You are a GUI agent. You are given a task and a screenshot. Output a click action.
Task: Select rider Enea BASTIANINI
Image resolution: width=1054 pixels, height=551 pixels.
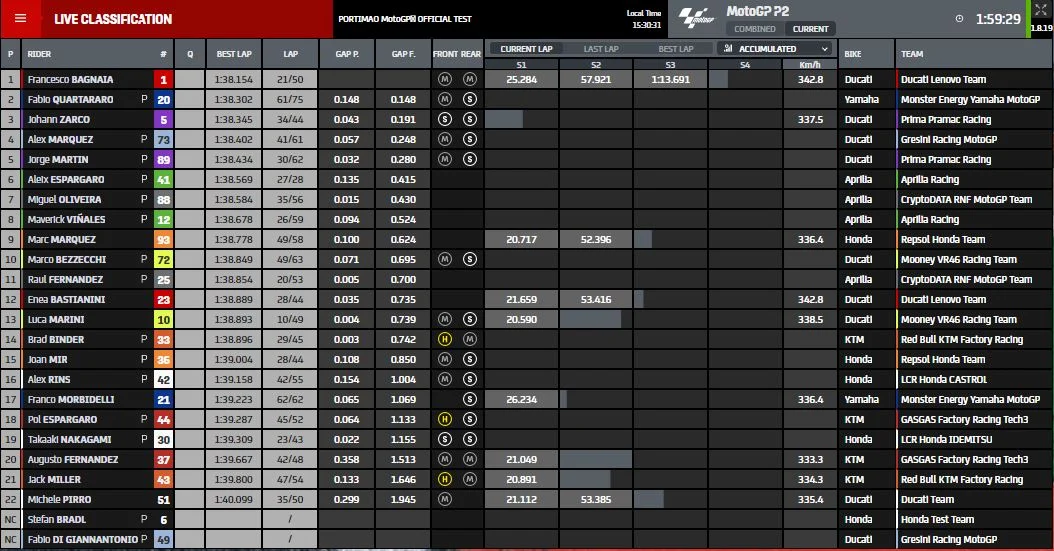tap(66, 299)
